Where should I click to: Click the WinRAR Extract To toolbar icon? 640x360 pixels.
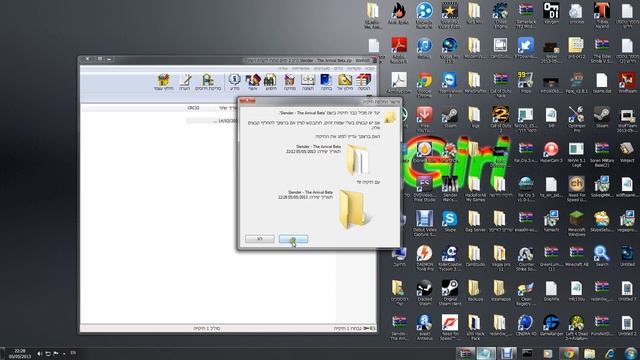(x=345, y=82)
